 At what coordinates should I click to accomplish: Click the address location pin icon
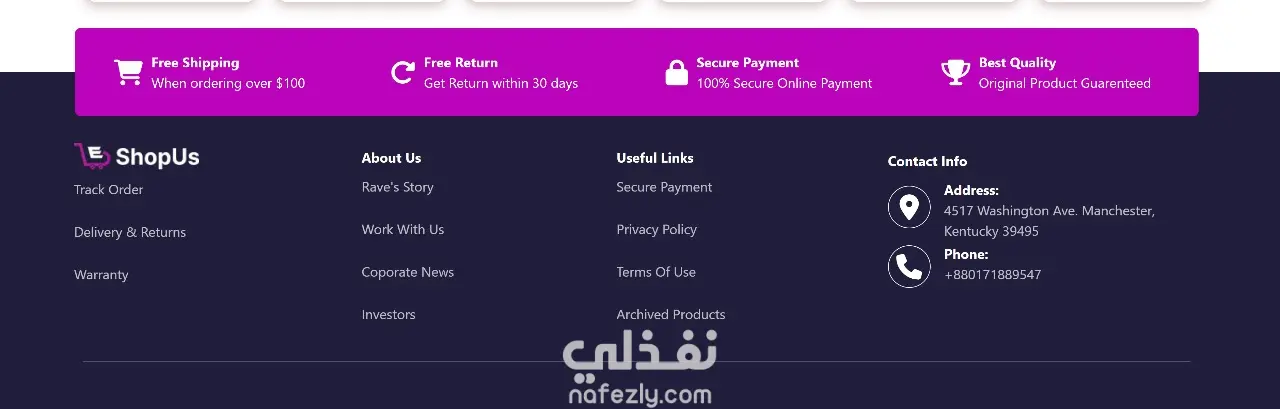click(x=909, y=207)
